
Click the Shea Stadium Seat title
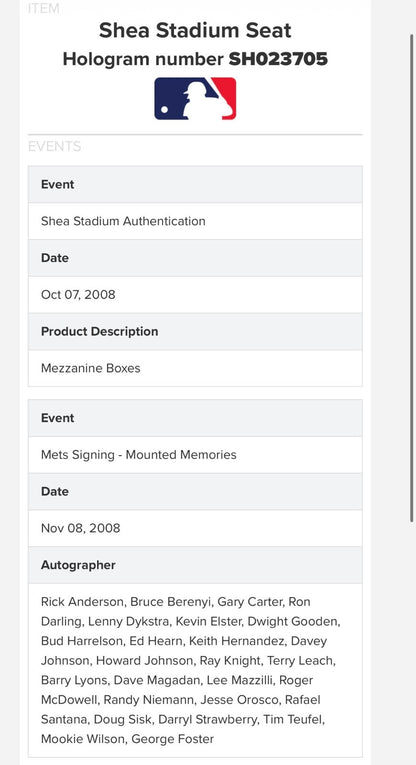[195, 30]
